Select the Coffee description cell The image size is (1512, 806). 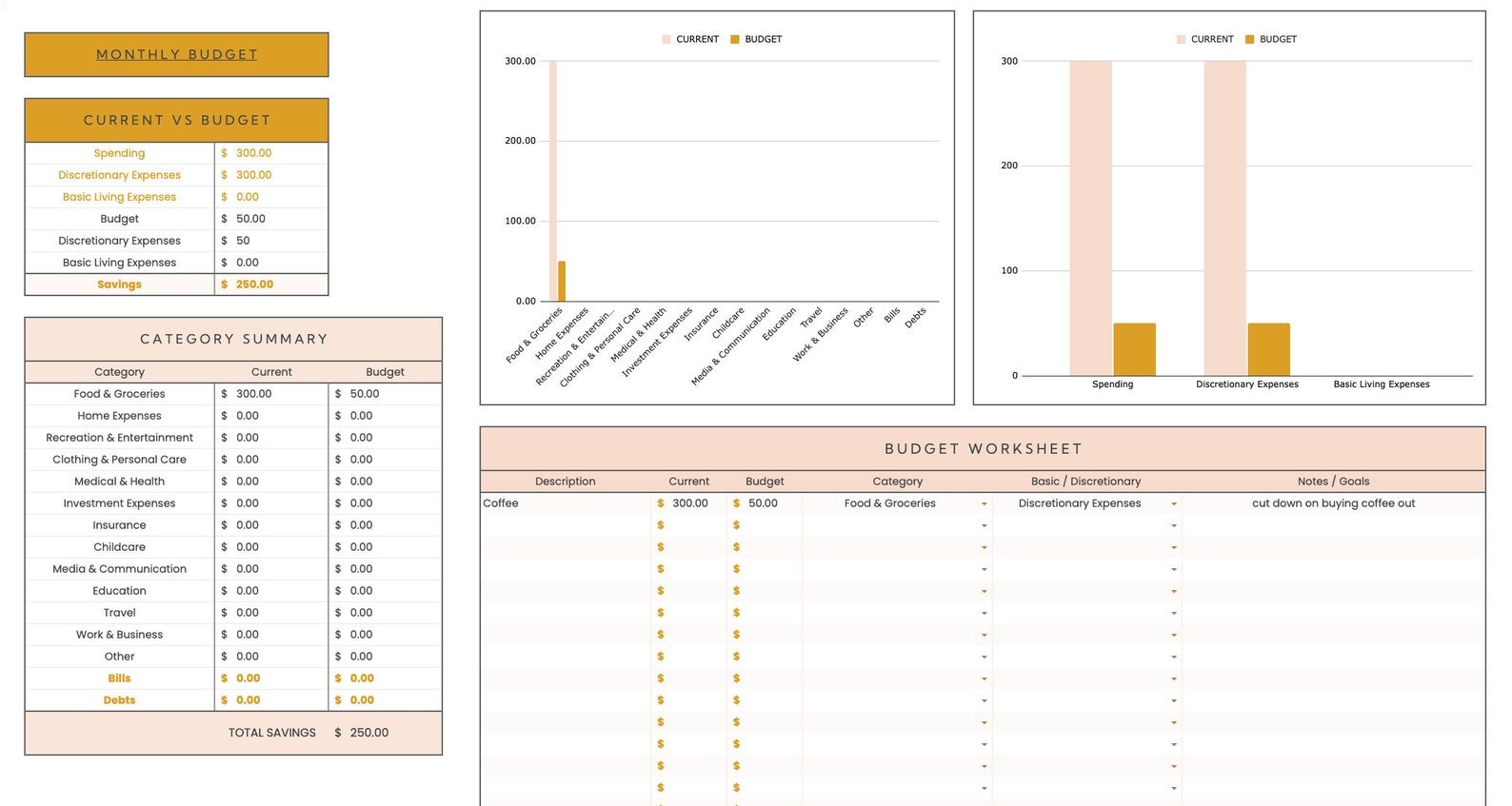(x=566, y=503)
